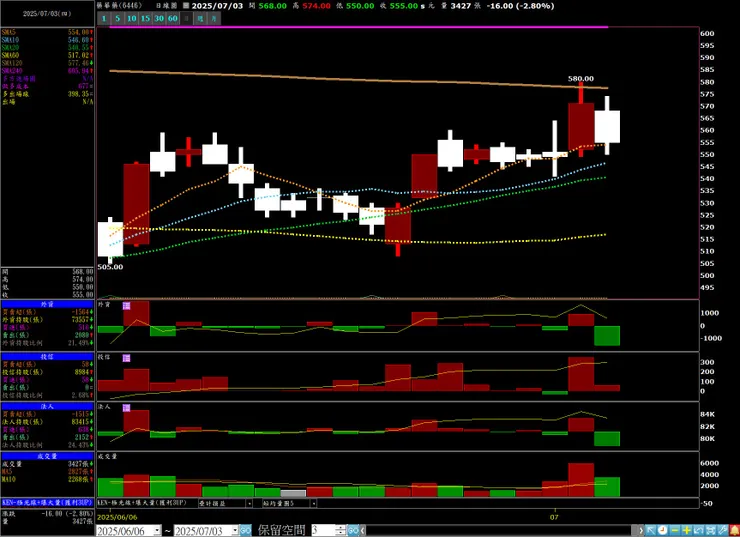740x537 pixels.
Task: Select the 5-minute timeframe tab
Action: point(118,18)
